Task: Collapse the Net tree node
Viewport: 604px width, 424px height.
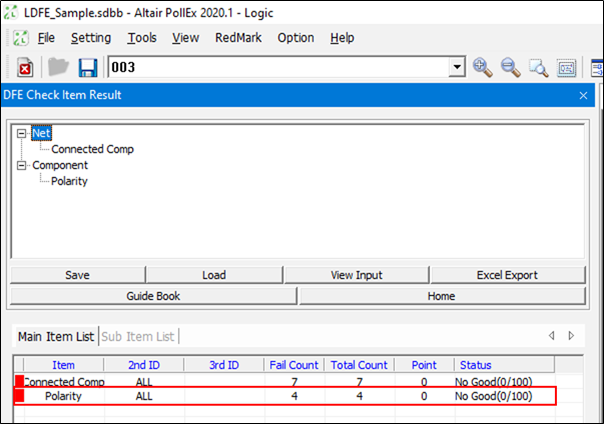Action: click(x=22, y=132)
